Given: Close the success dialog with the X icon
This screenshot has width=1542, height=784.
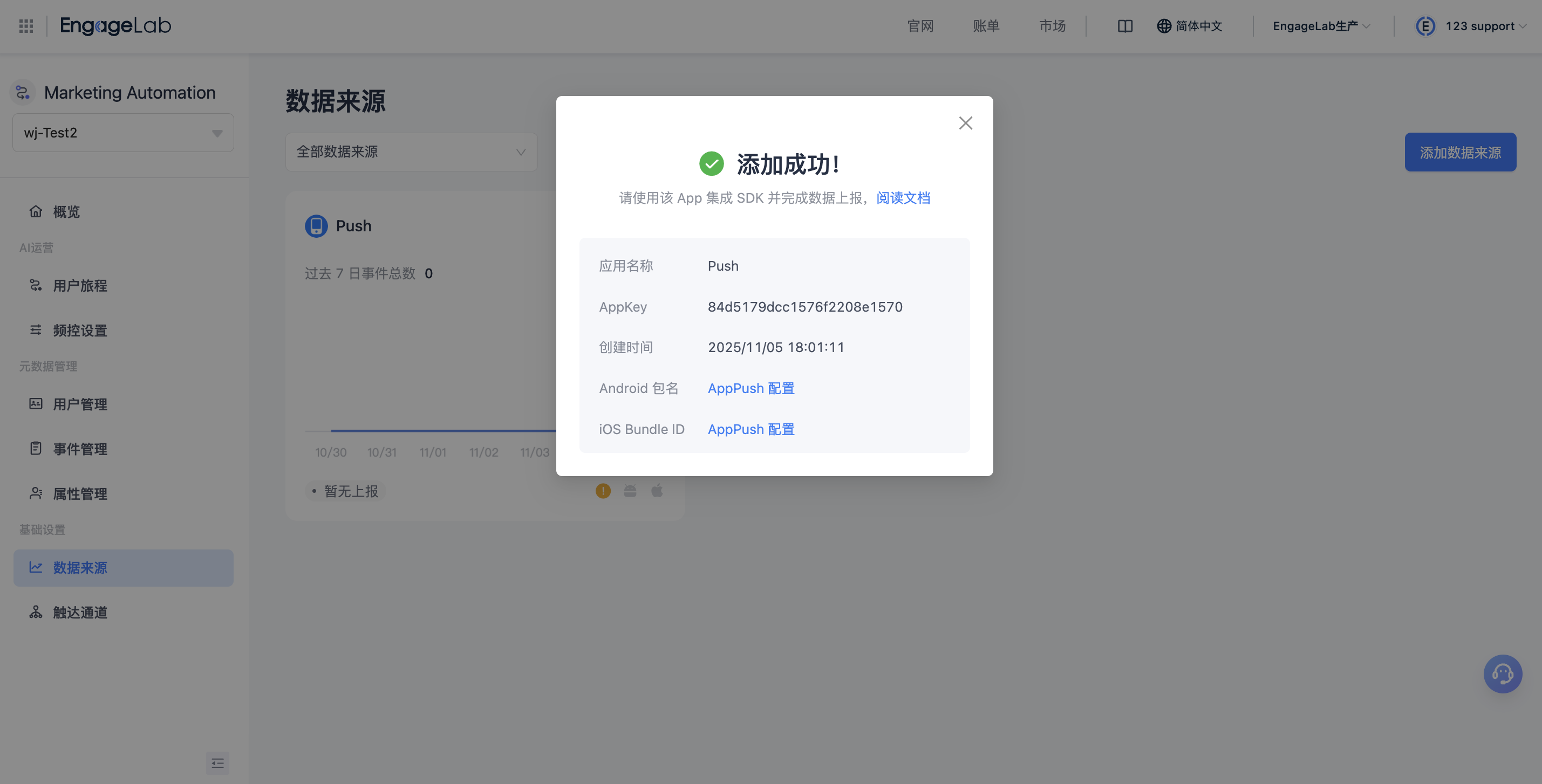Looking at the screenshot, I should point(965,123).
